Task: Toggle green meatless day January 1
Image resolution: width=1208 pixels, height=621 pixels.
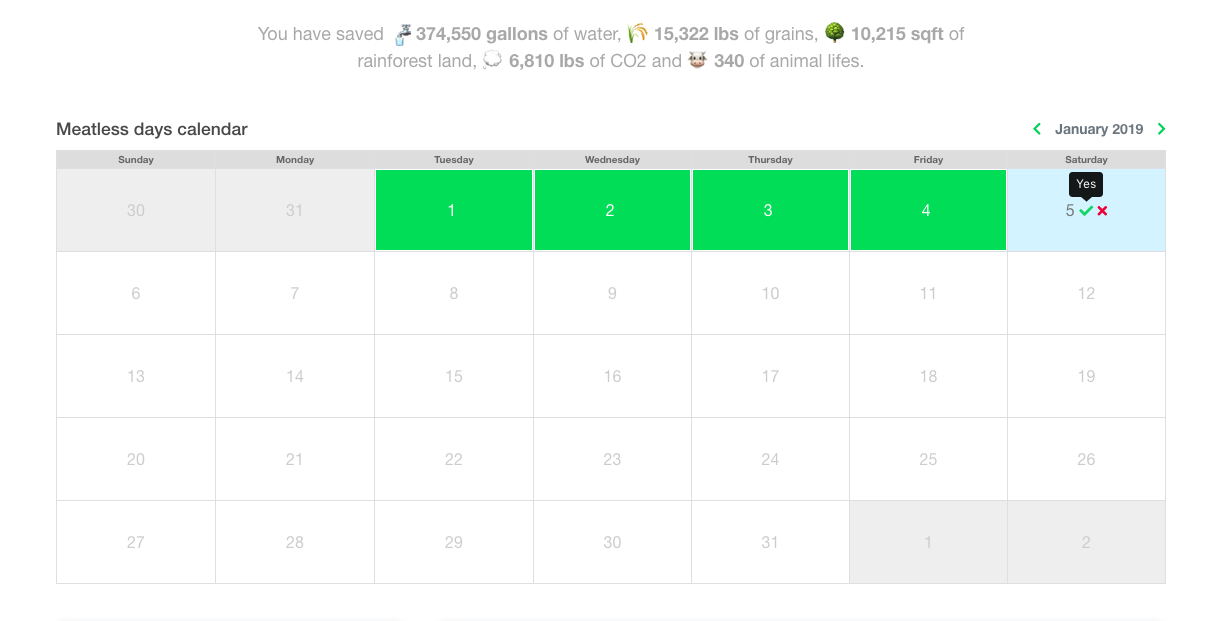Action: coord(454,210)
